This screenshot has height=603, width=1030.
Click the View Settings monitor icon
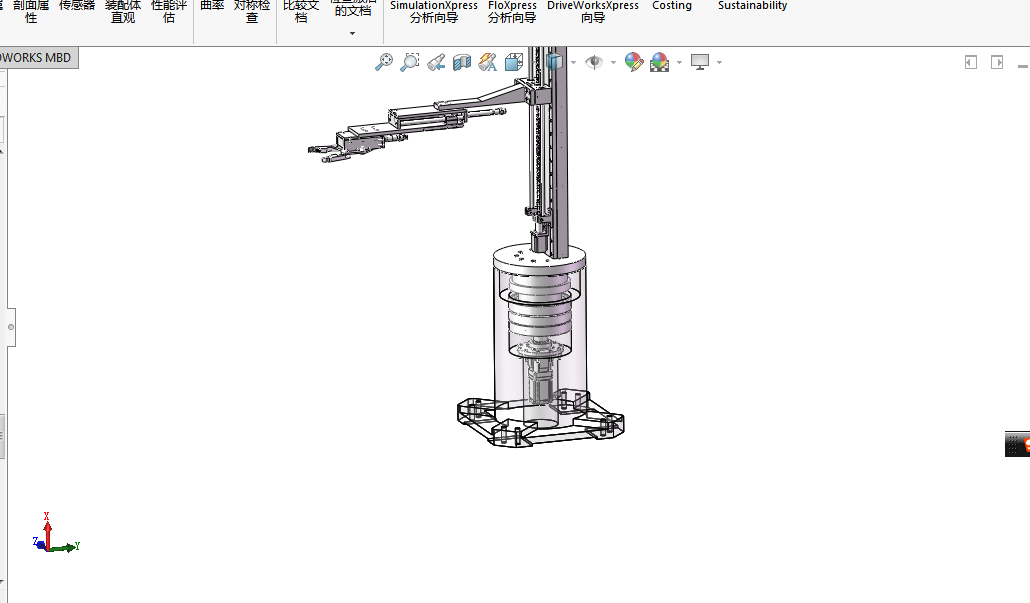(x=700, y=62)
